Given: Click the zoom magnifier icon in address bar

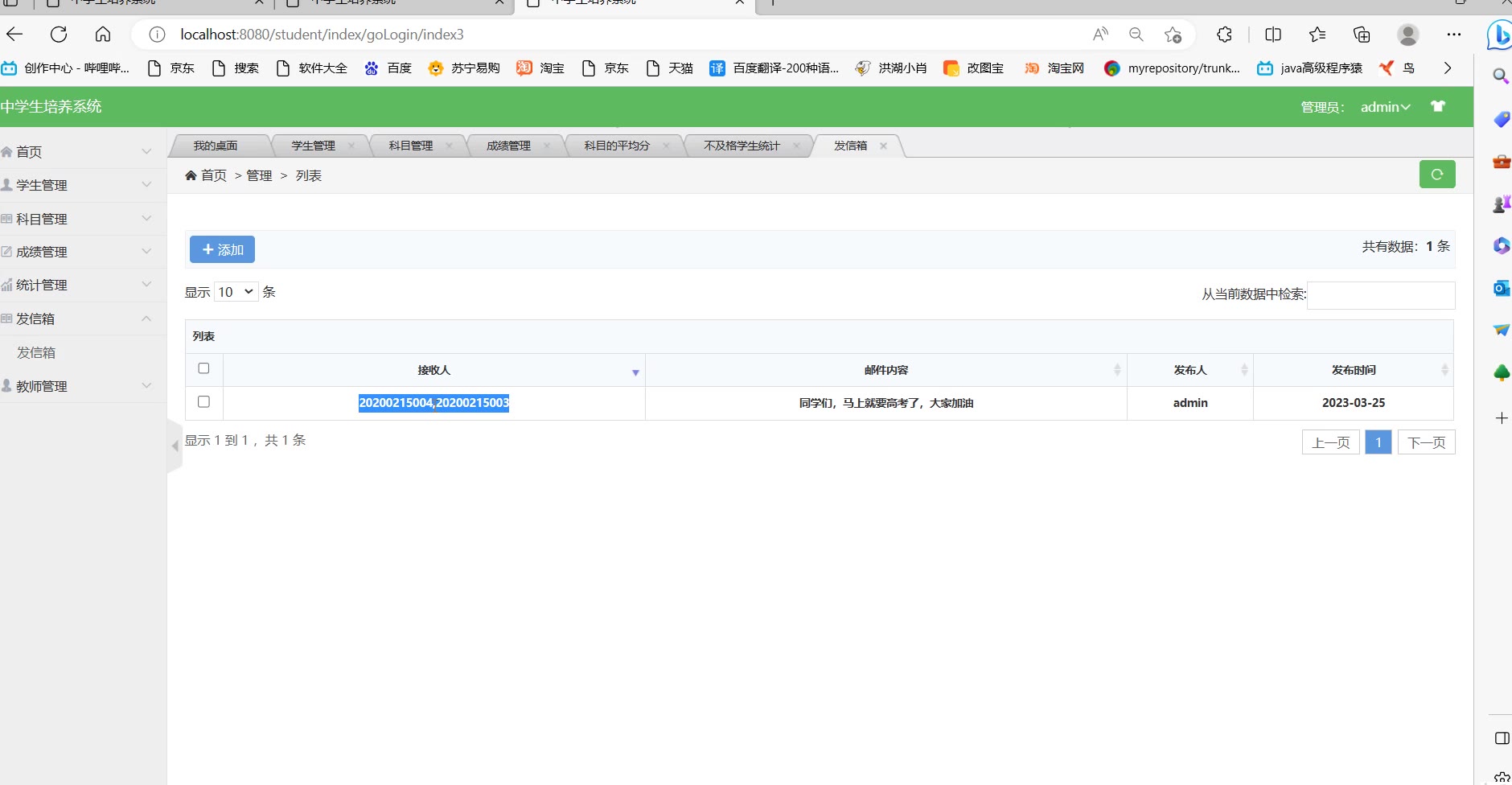Looking at the screenshot, I should click(x=1136, y=35).
